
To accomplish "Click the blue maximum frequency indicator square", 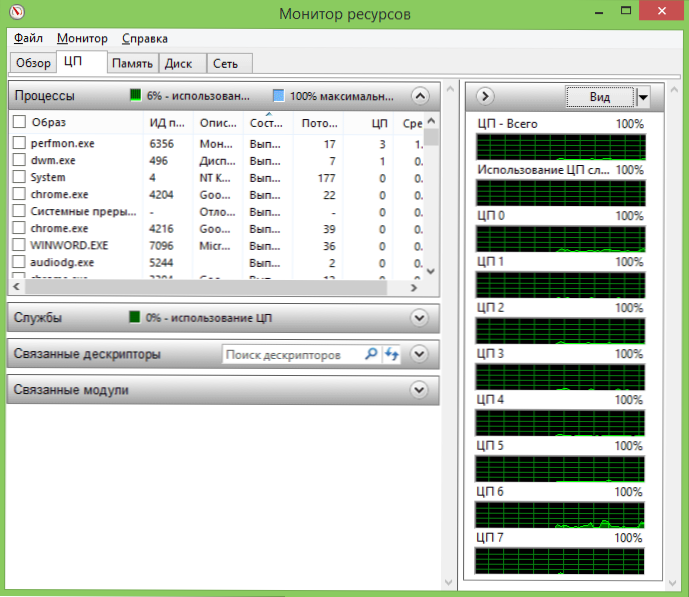I will coord(279,95).
